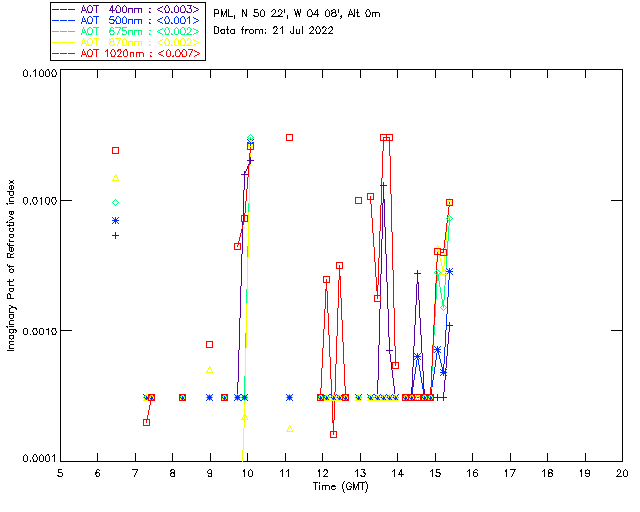Click the x-axis tick label 15
640x512 pixels.
coord(435,473)
